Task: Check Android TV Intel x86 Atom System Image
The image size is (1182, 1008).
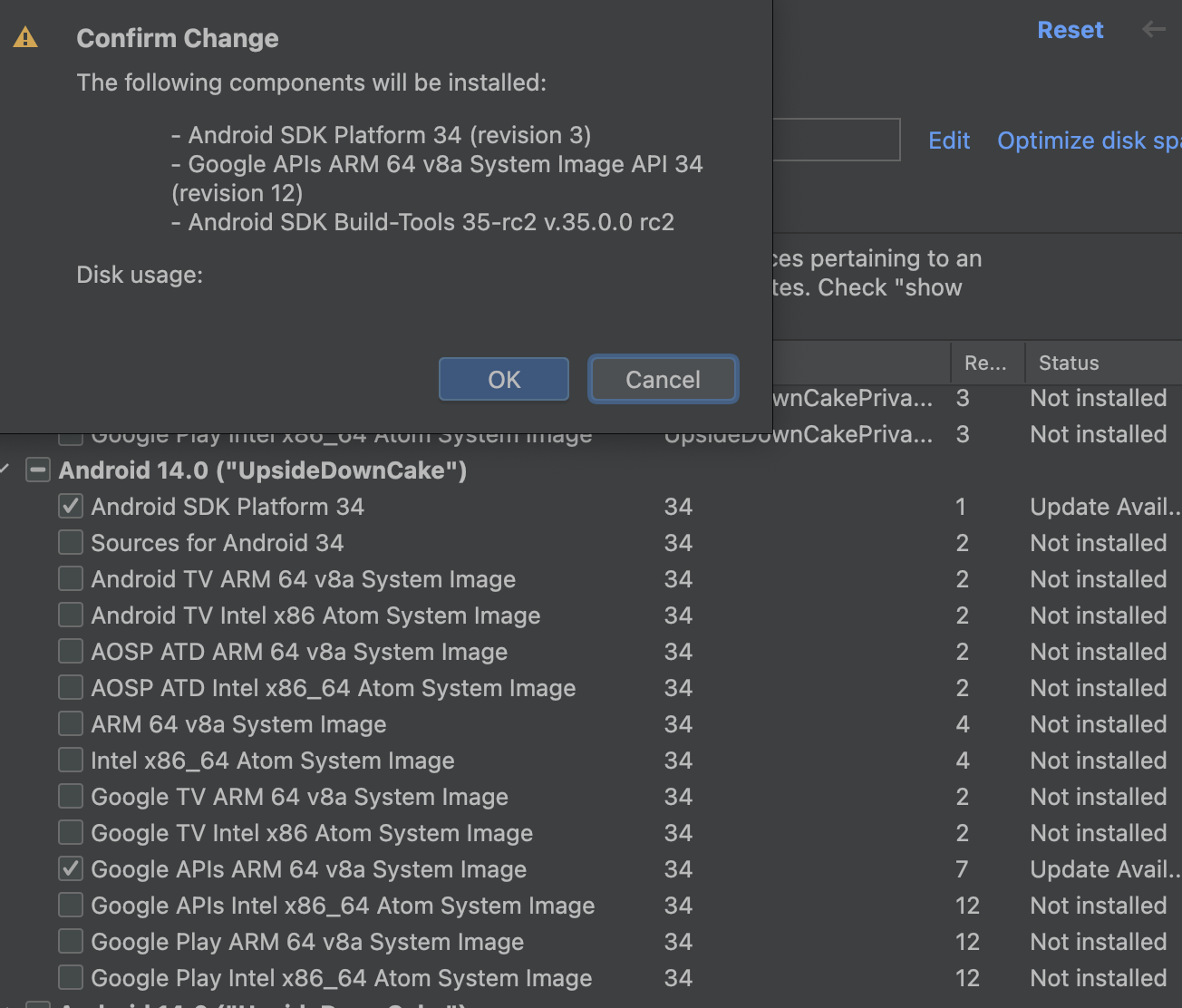Action: (x=71, y=615)
